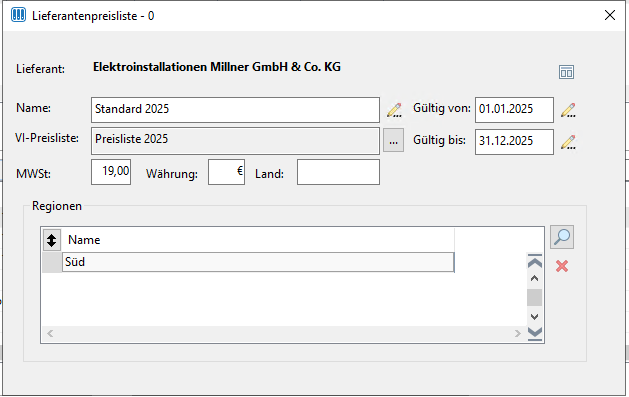The image size is (629, 397).
Task: Click the empty Land input field
Action: (x=338, y=172)
